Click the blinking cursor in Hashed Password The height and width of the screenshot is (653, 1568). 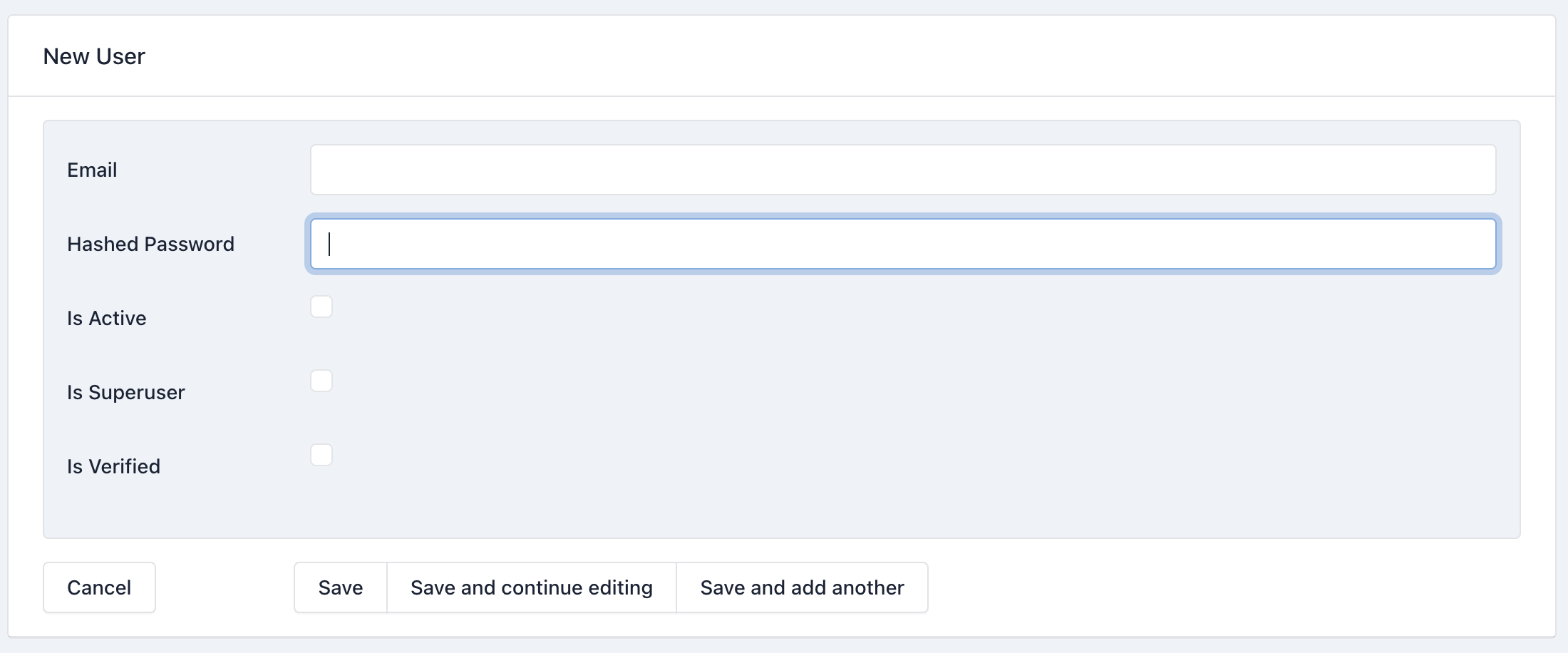pyautogui.click(x=329, y=244)
